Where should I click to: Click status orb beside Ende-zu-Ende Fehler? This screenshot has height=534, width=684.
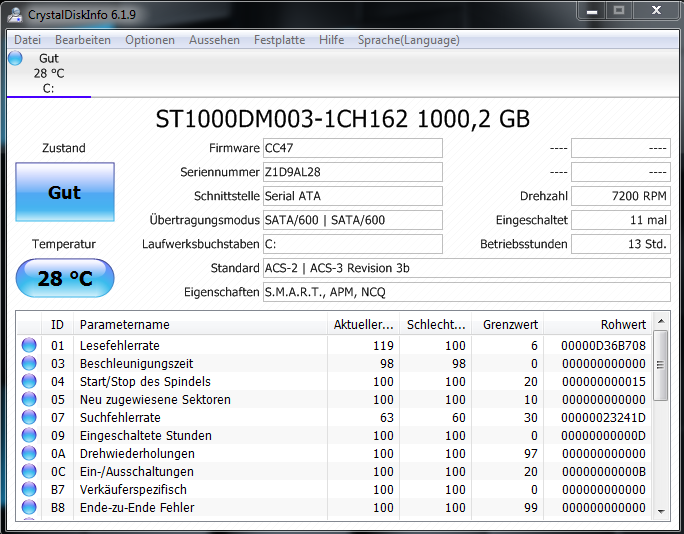point(29,507)
